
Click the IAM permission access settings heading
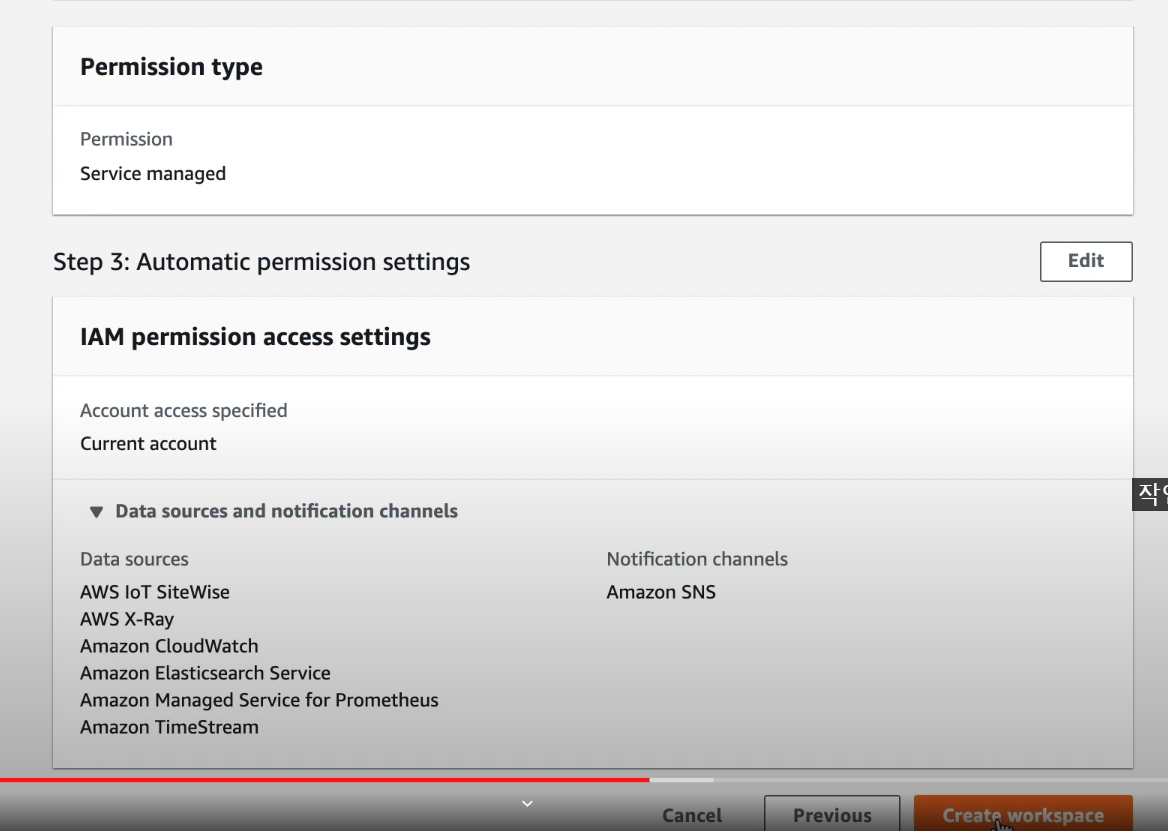tap(256, 337)
